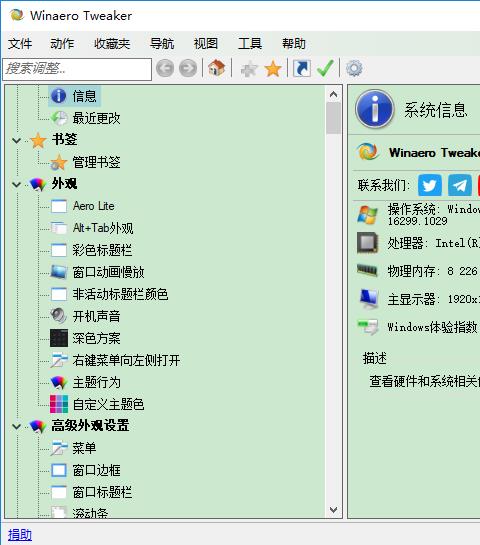The width and height of the screenshot is (480, 545).
Task: Click the Alt+Tab外观 icon
Action: point(59,228)
